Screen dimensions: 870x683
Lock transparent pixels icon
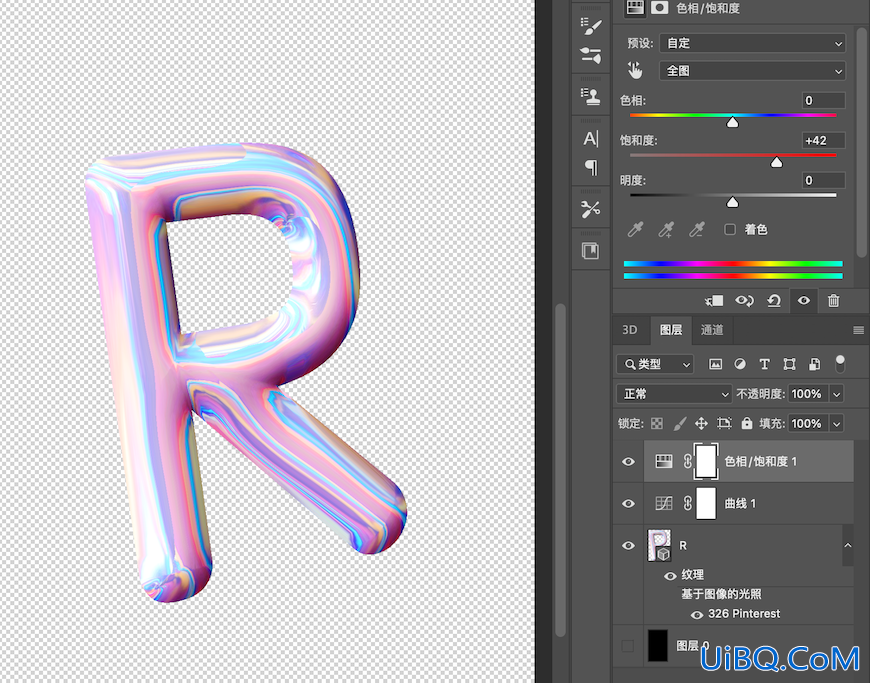click(657, 423)
